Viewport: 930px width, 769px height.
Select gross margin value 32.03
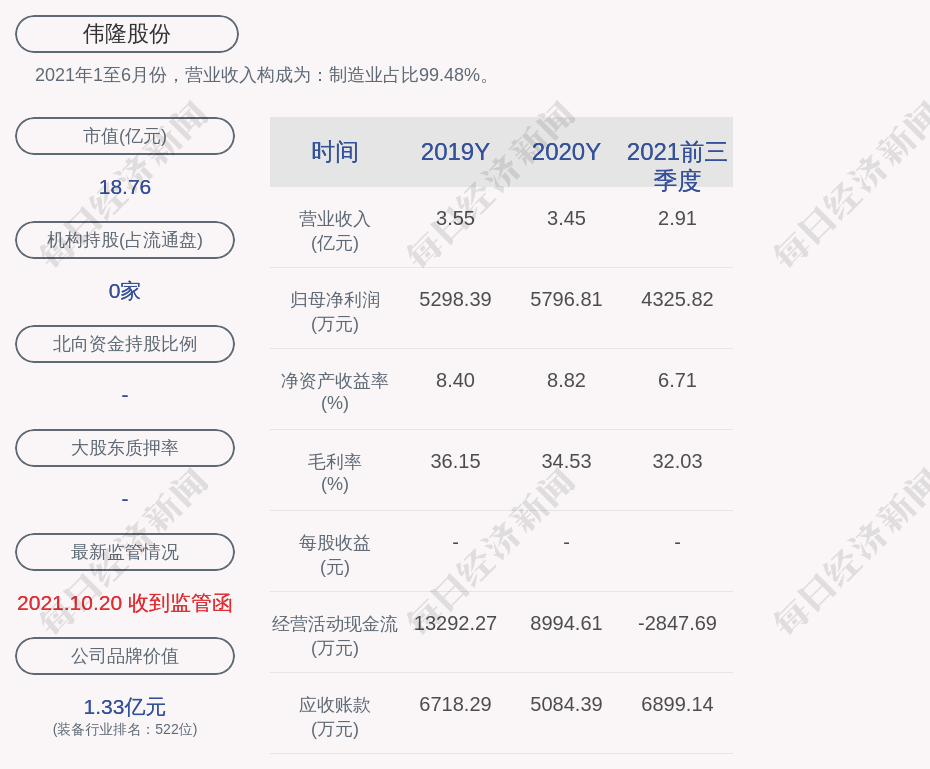677,461
